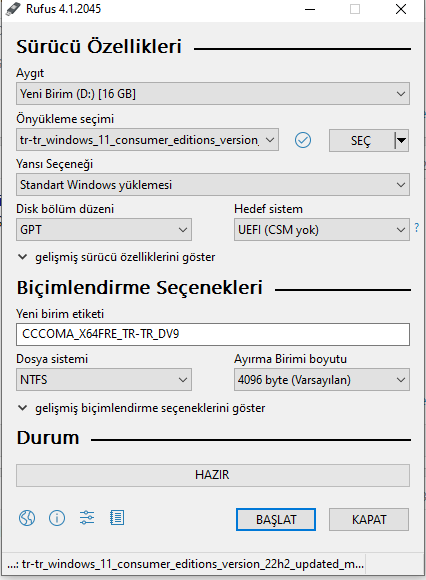Minimize the Rufus window

pyautogui.click(x=310, y=9)
